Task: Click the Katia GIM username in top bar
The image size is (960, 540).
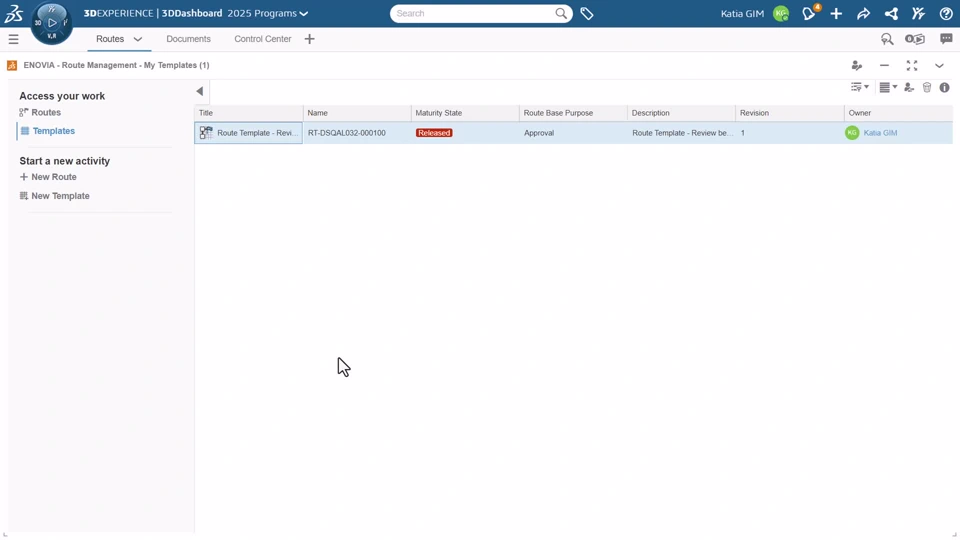Action: click(742, 13)
